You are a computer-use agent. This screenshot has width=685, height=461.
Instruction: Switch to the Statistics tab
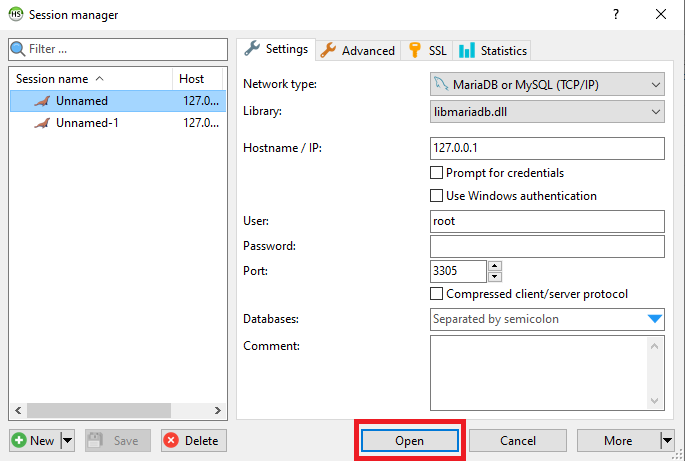pos(492,51)
